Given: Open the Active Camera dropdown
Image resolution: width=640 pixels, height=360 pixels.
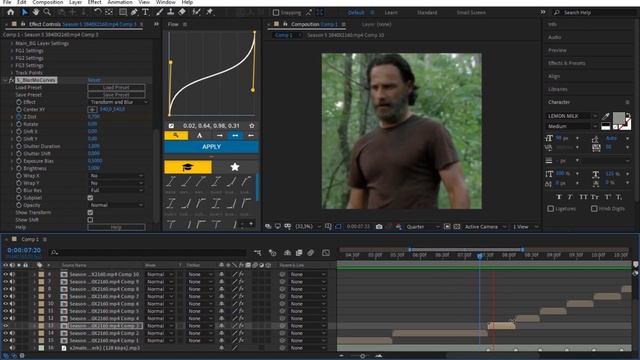Looking at the screenshot, I should click(485, 227).
